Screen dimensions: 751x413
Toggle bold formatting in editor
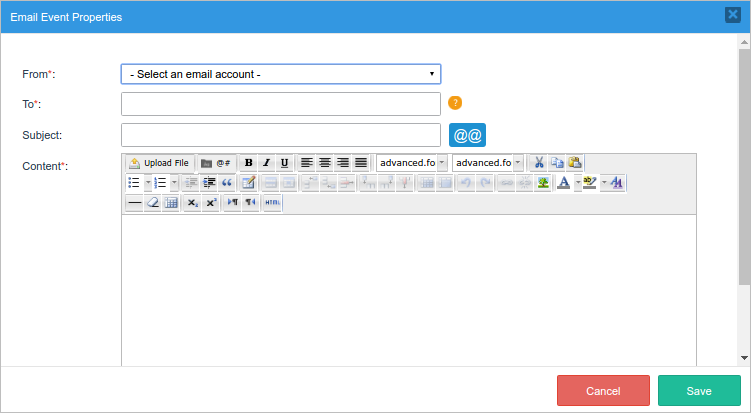pos(249,163)
